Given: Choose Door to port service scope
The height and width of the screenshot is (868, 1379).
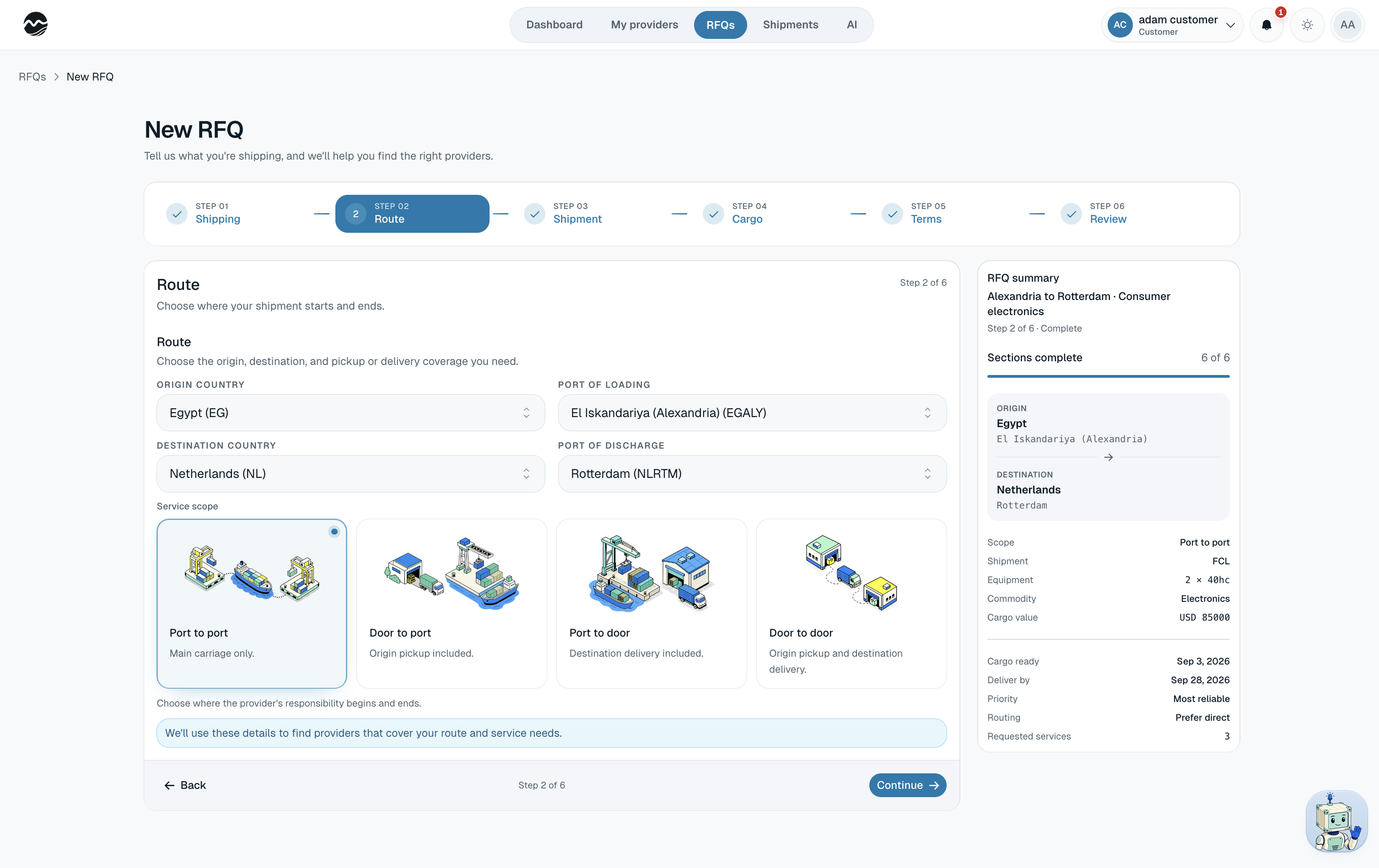Looking at the screenshot, I should [452, 604].
